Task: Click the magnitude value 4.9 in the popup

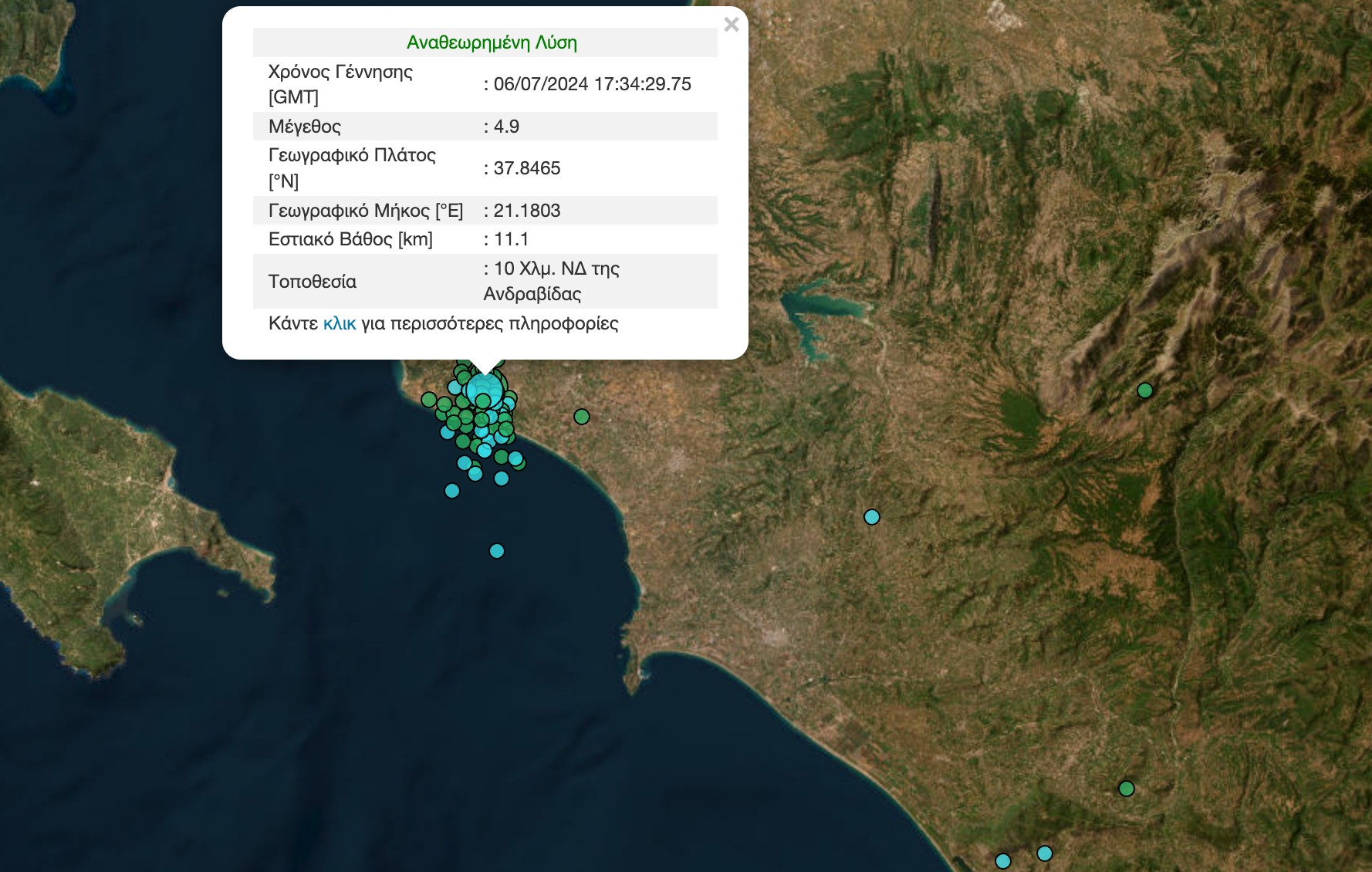Action: coord(506,127)
